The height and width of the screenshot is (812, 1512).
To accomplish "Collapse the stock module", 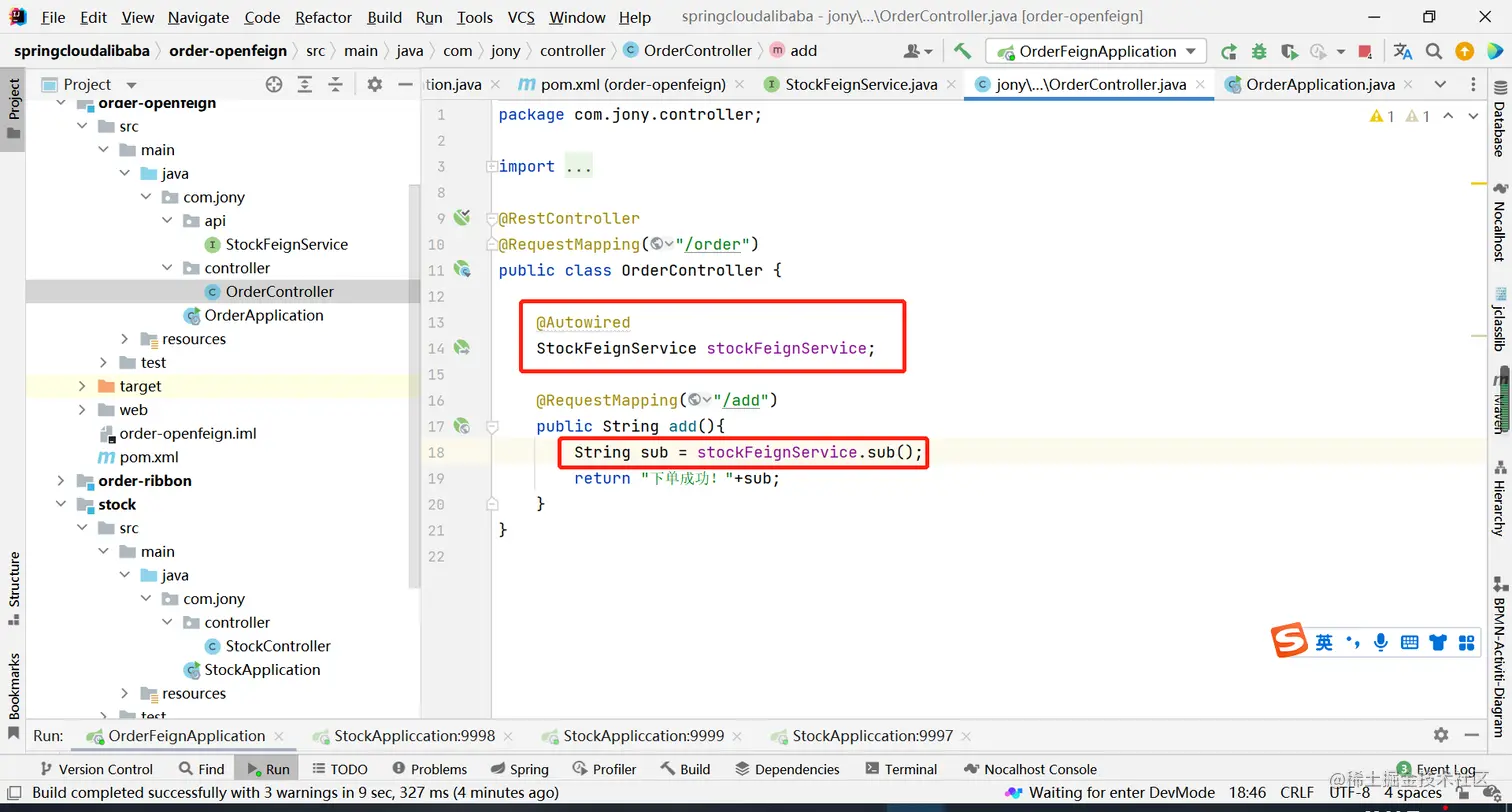I will pyautogui.click(x=61, y=505).
